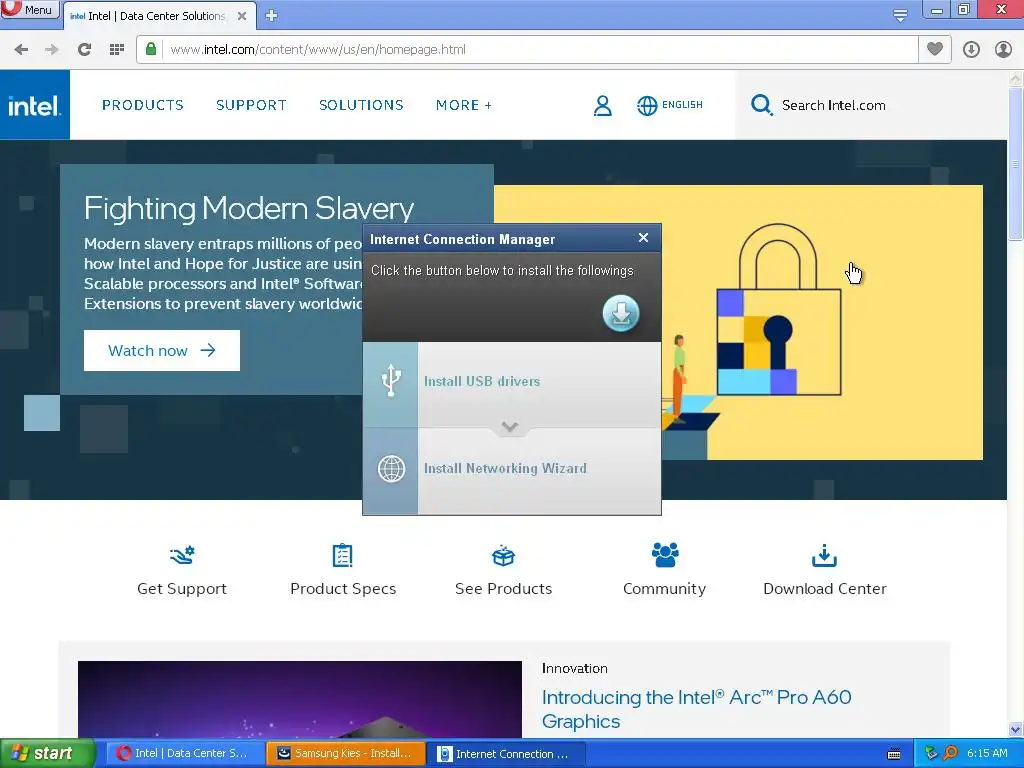Open the Opera Menu button

pyautogui.click(x=29, y=10)
